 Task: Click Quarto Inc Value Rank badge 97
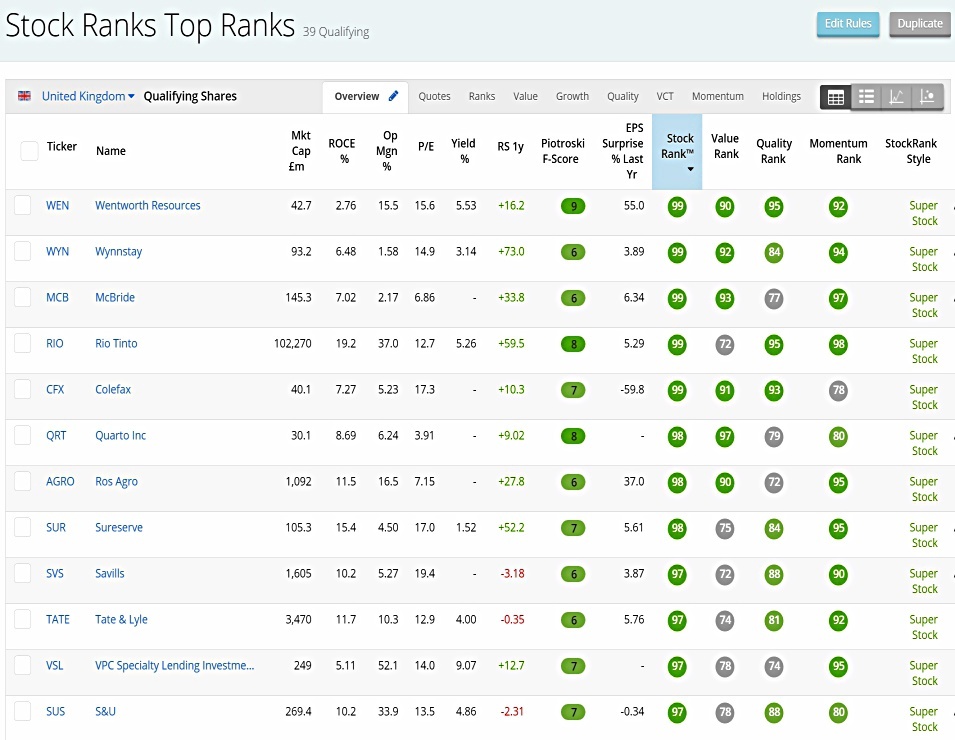click(725, 436)
